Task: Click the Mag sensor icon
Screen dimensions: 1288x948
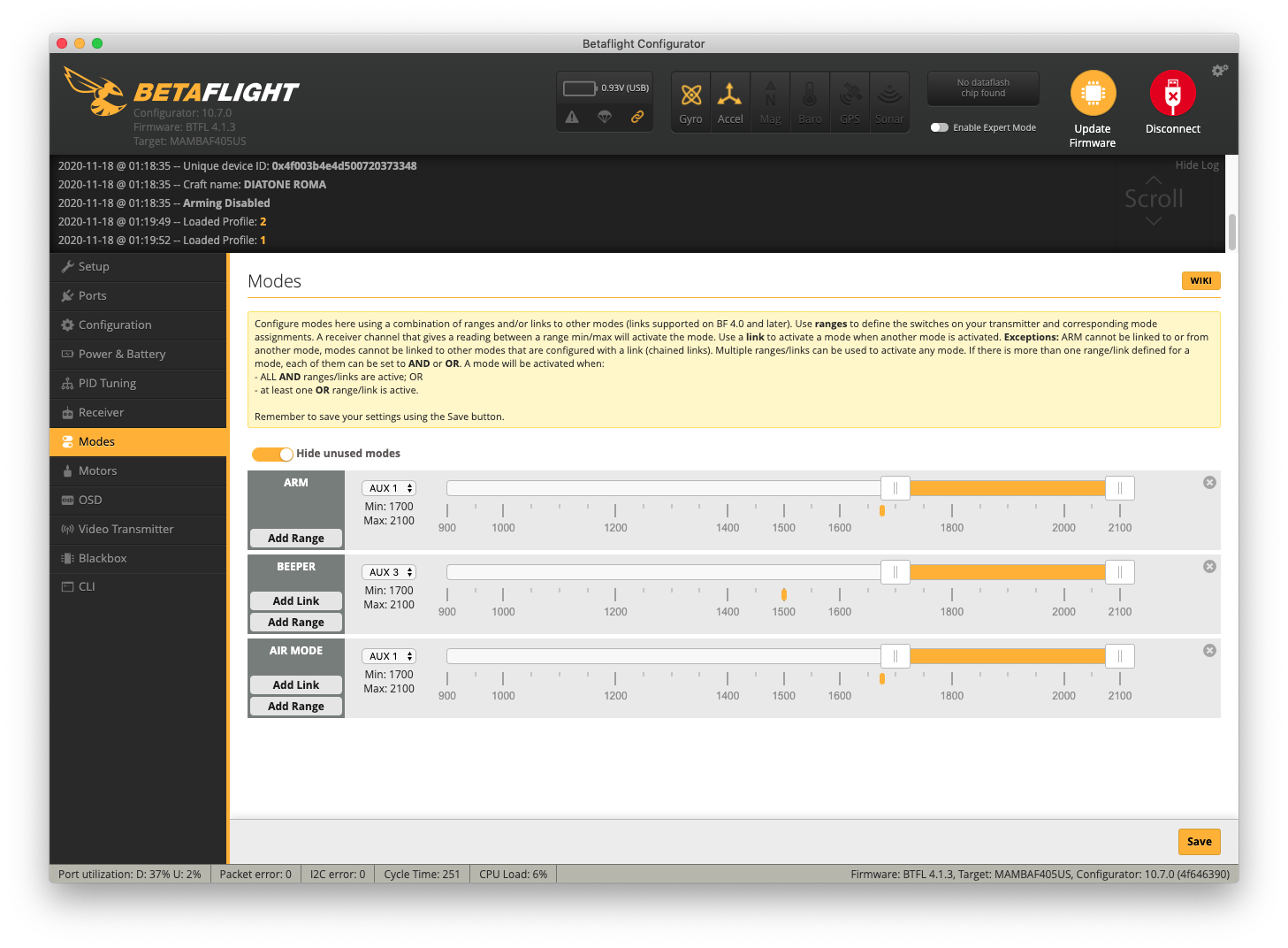Action: point(770,102)
